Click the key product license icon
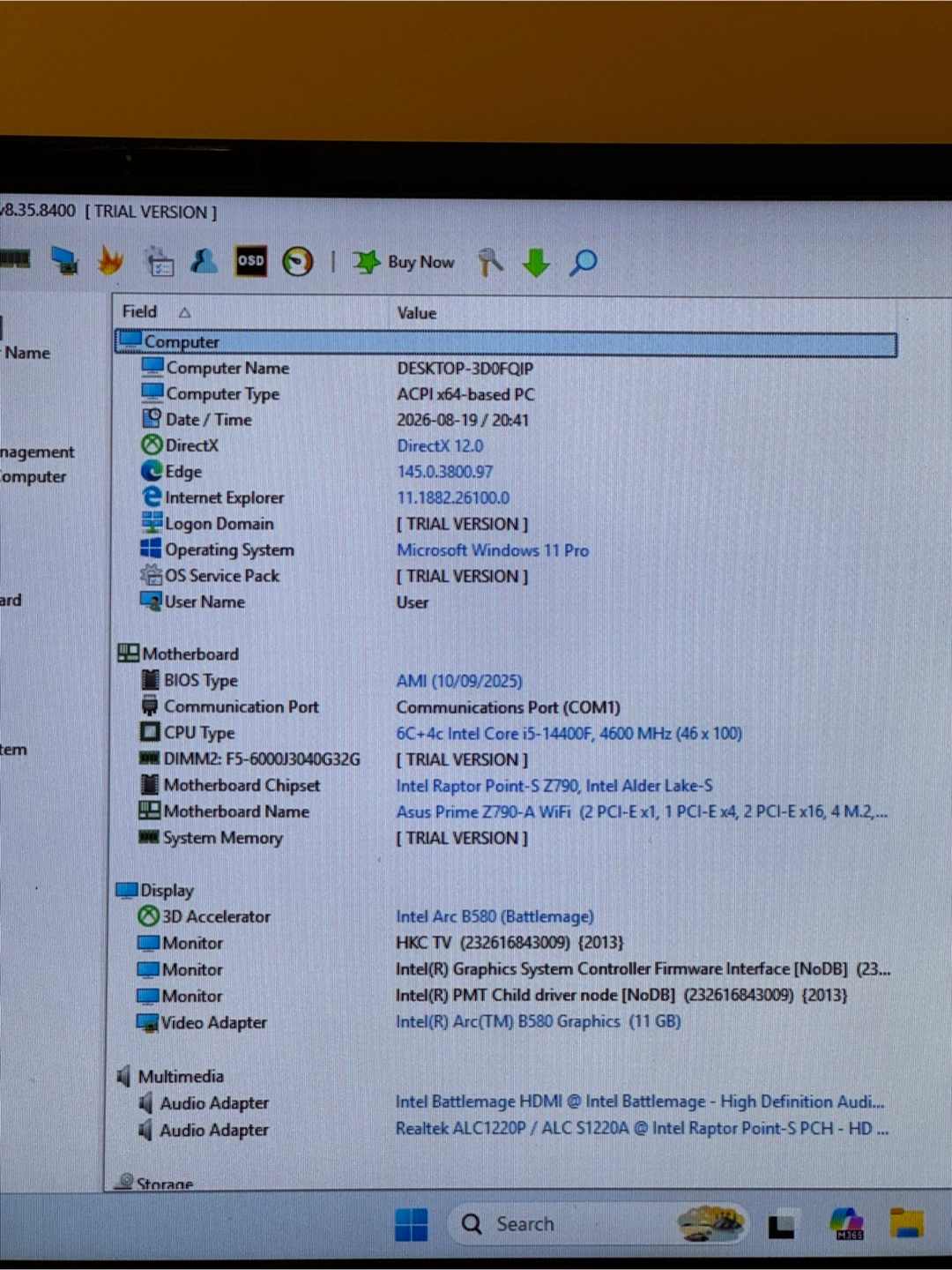The image size is (952, 1270). pyautogui.click(x=490, y=262)
